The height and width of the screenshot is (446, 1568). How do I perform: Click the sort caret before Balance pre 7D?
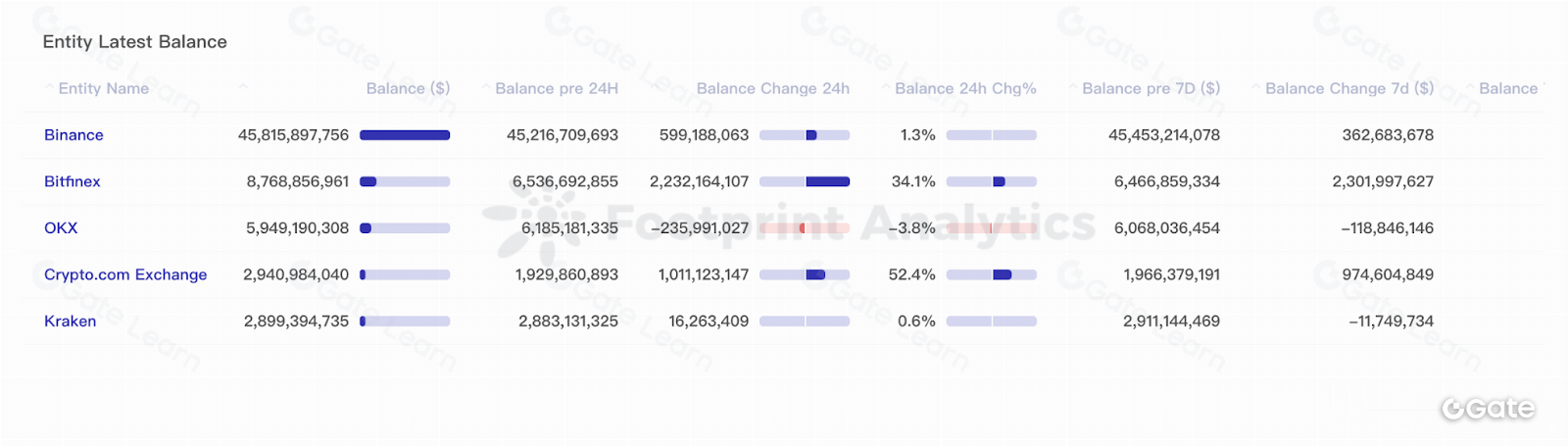click(x=1073, y=88)
